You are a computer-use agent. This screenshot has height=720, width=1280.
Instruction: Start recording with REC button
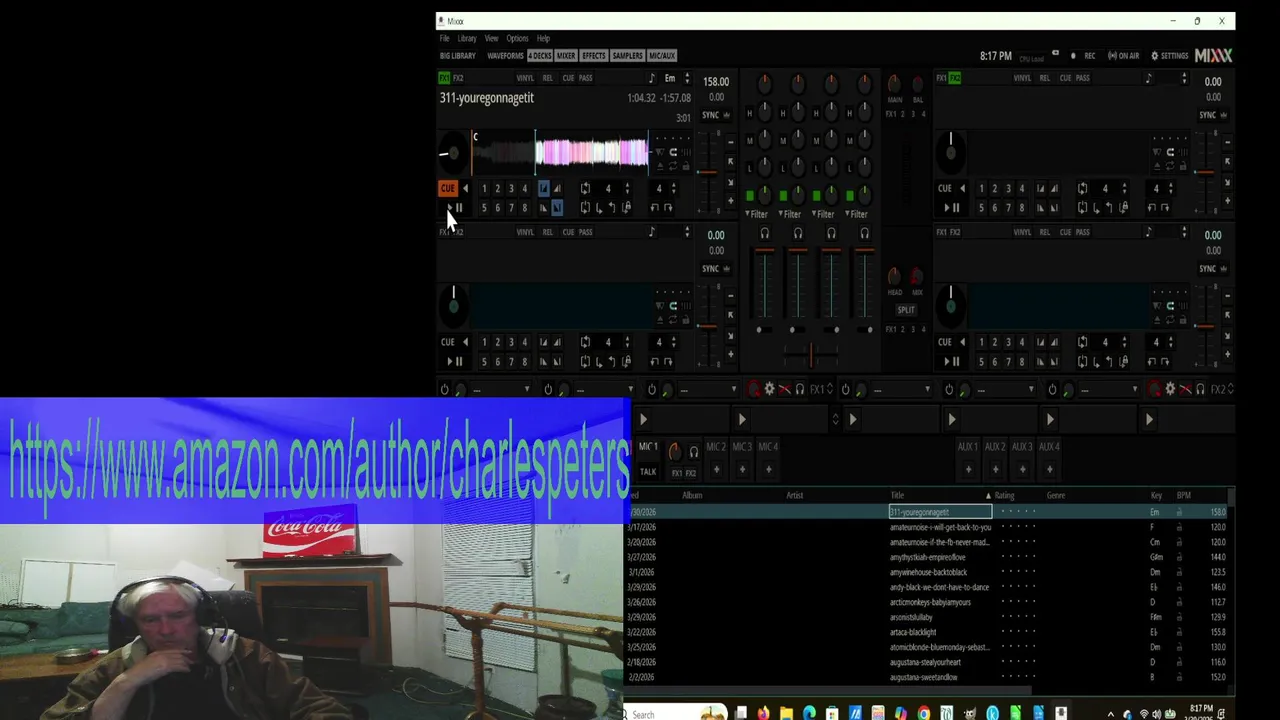1084,56
